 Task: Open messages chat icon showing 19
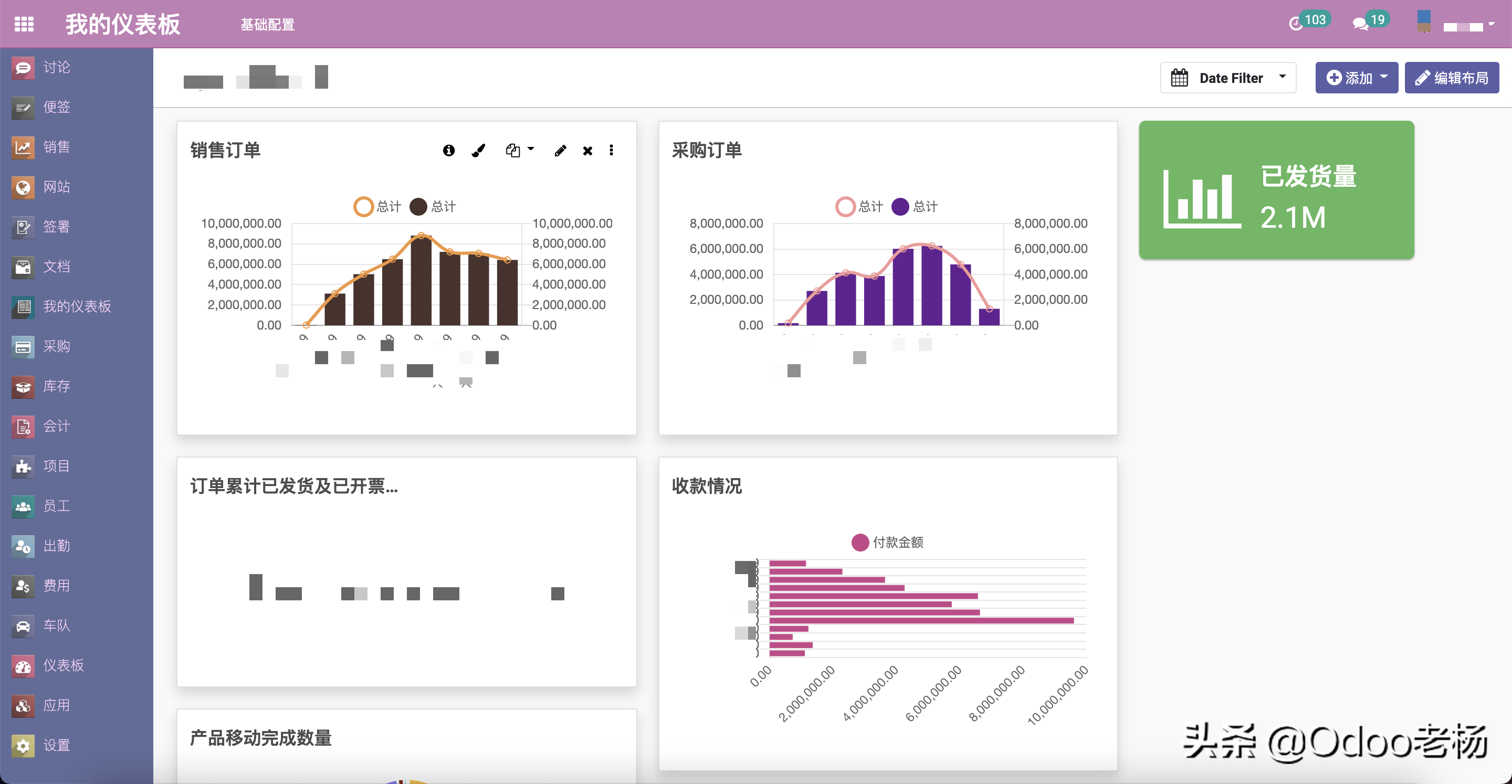(1360, 24)
